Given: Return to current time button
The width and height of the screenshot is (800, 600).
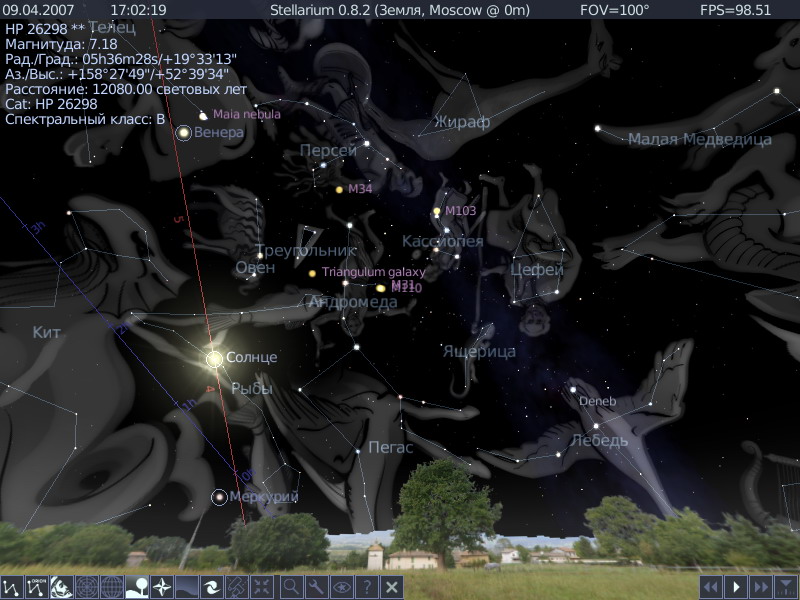Looking at the screenshot, I should [787, 587].
